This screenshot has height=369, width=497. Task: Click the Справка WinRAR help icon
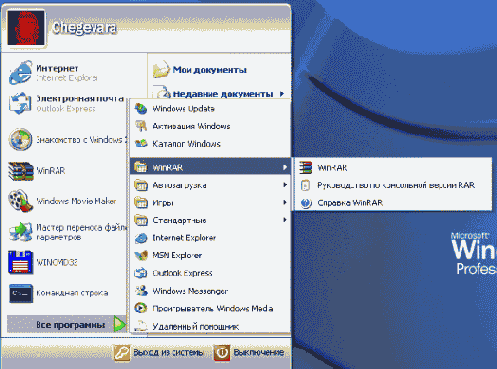(306, 203)
